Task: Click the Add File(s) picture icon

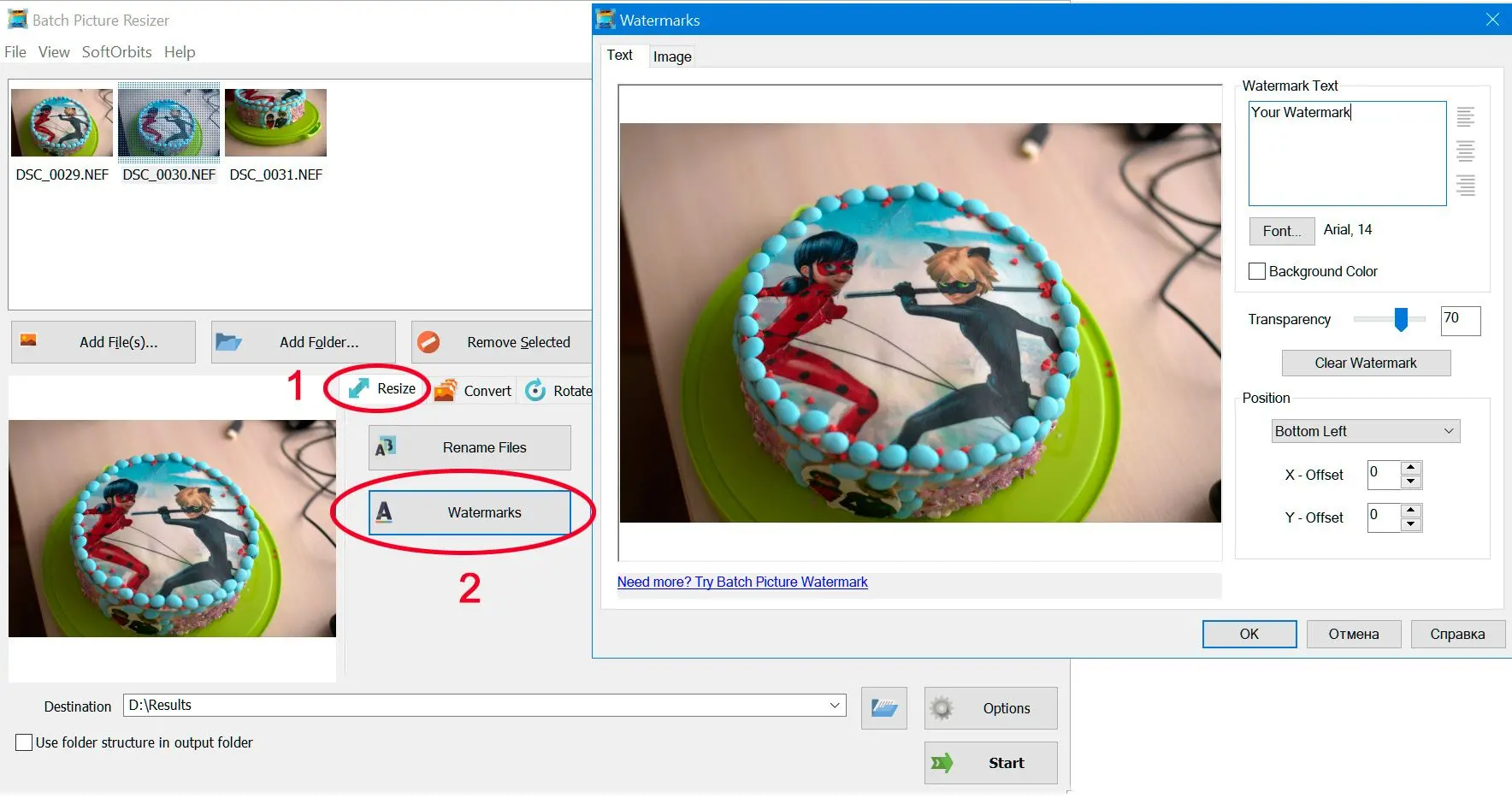Action: click(28, 340)
